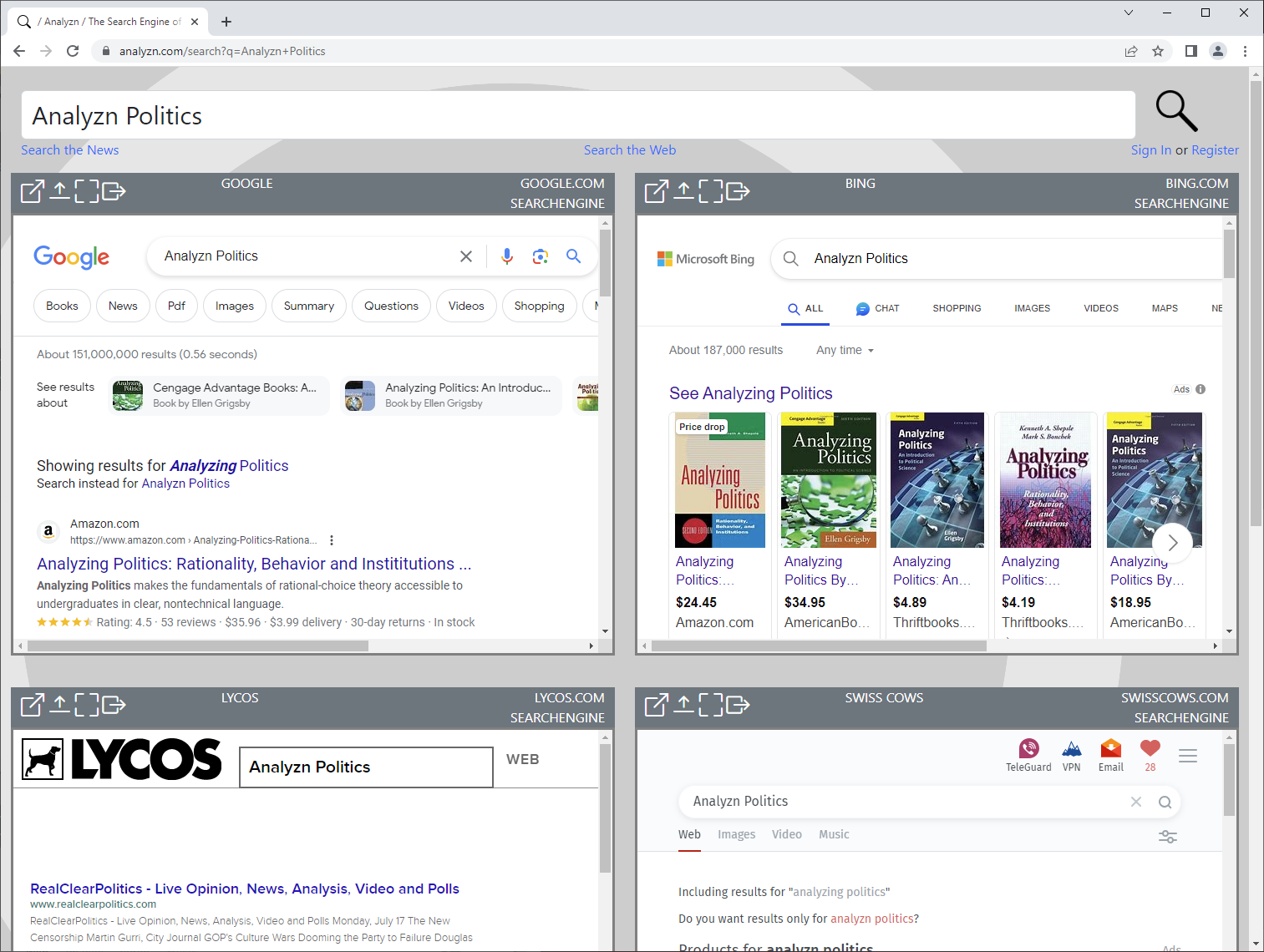Viewport: 1264px width, 952px height.
Task: Select Google Books filter chip
Action: [x=62, y=306]
